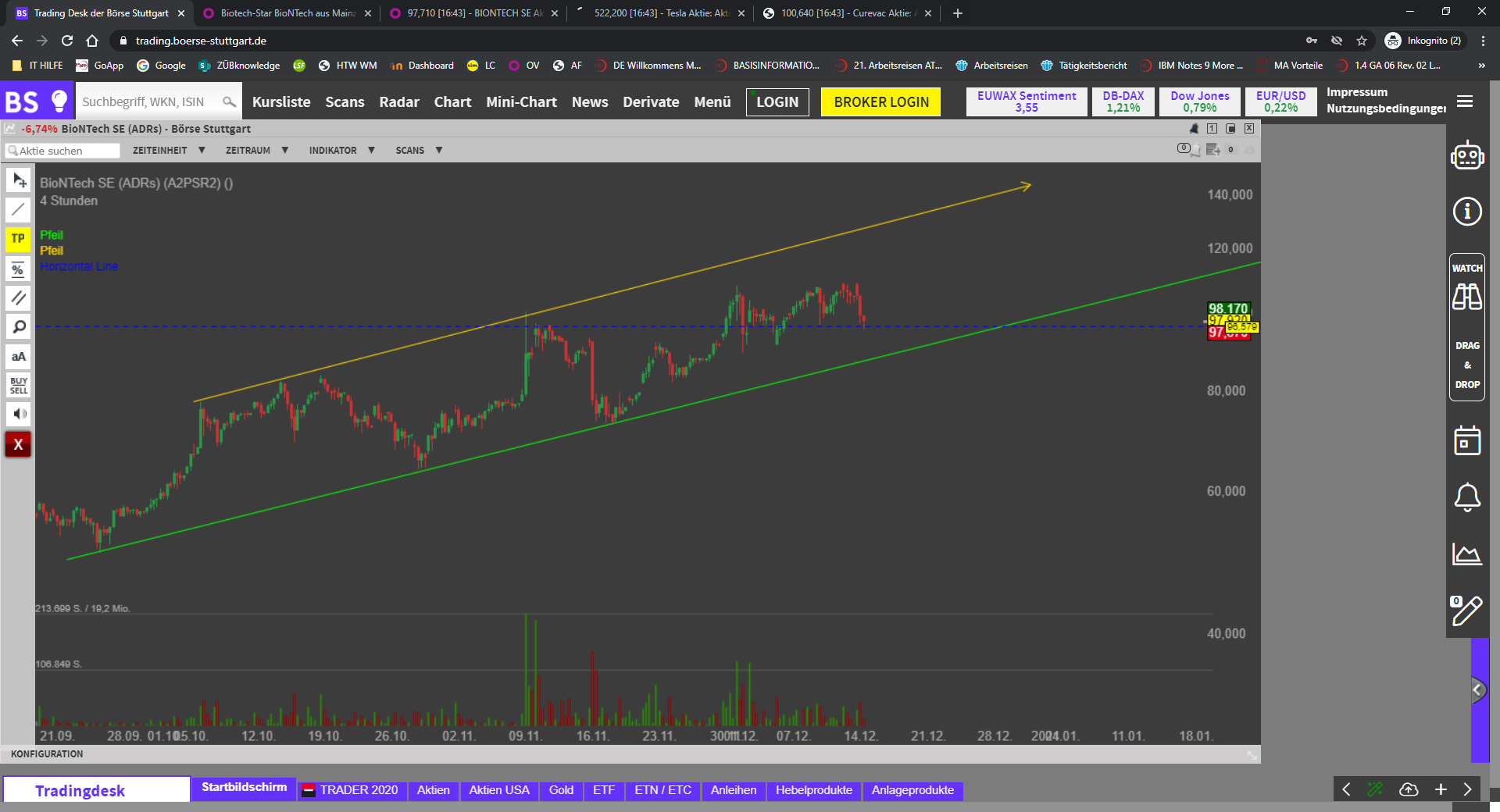Click the chart window alarm bell icon
Image resolution: width=1500 pixels, height=812 pixels.
click(x=1194, y=129)
